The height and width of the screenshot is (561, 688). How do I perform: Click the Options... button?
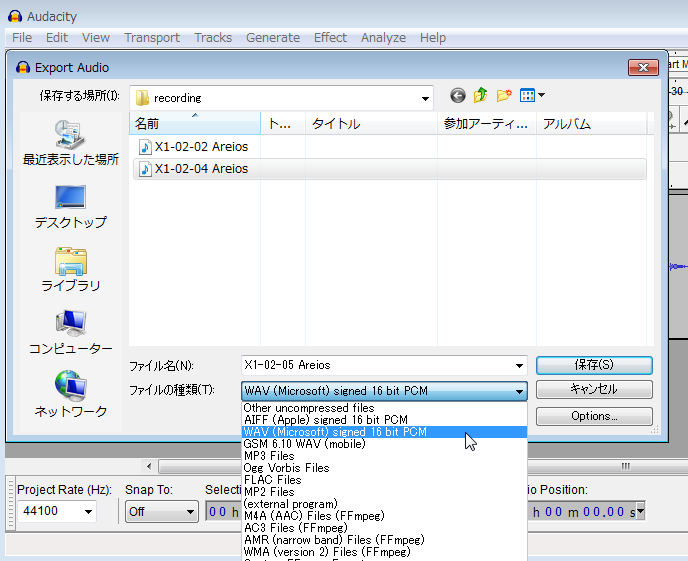coord(594,416)
